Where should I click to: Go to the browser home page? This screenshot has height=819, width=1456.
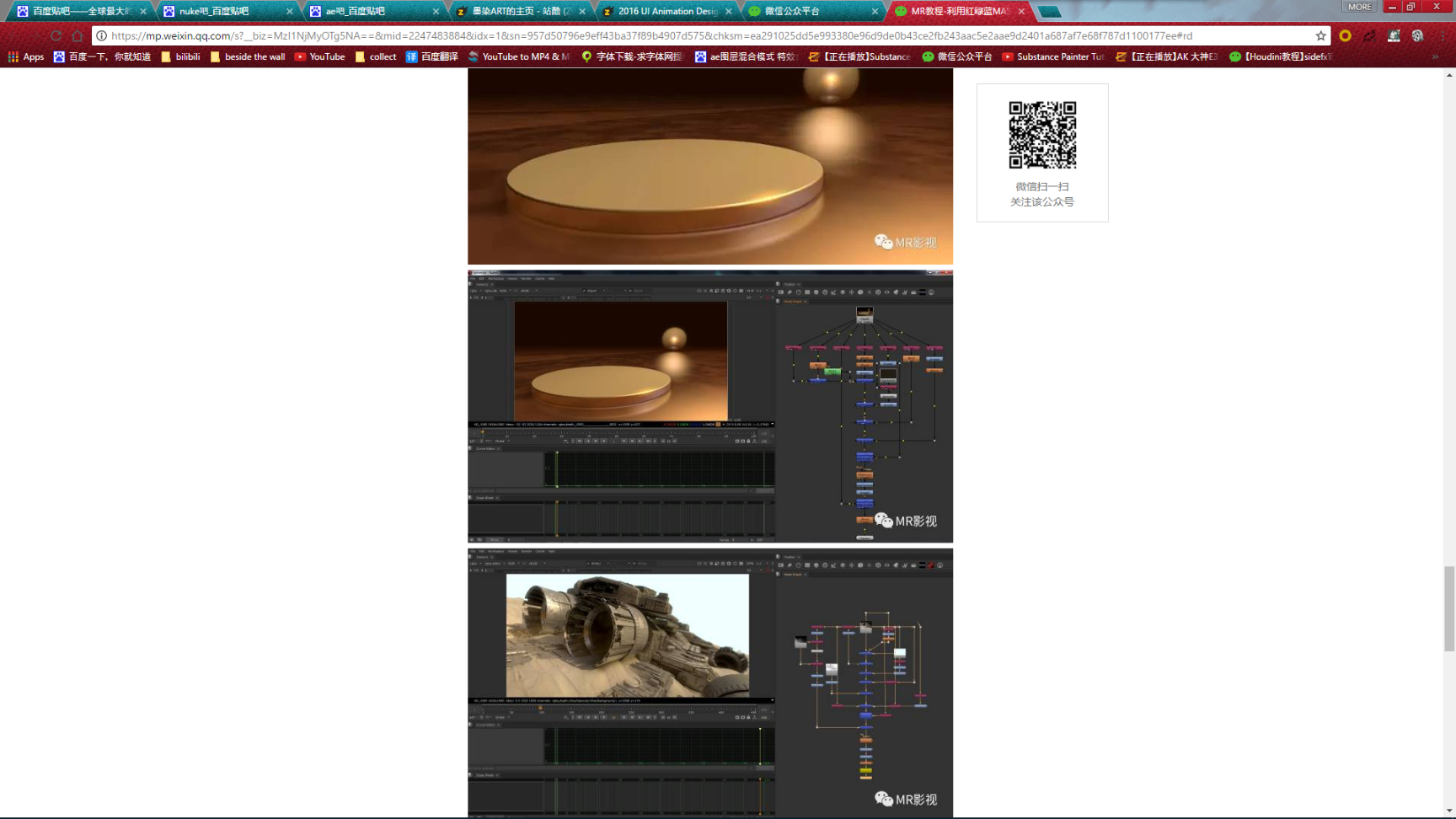(78, 35)
